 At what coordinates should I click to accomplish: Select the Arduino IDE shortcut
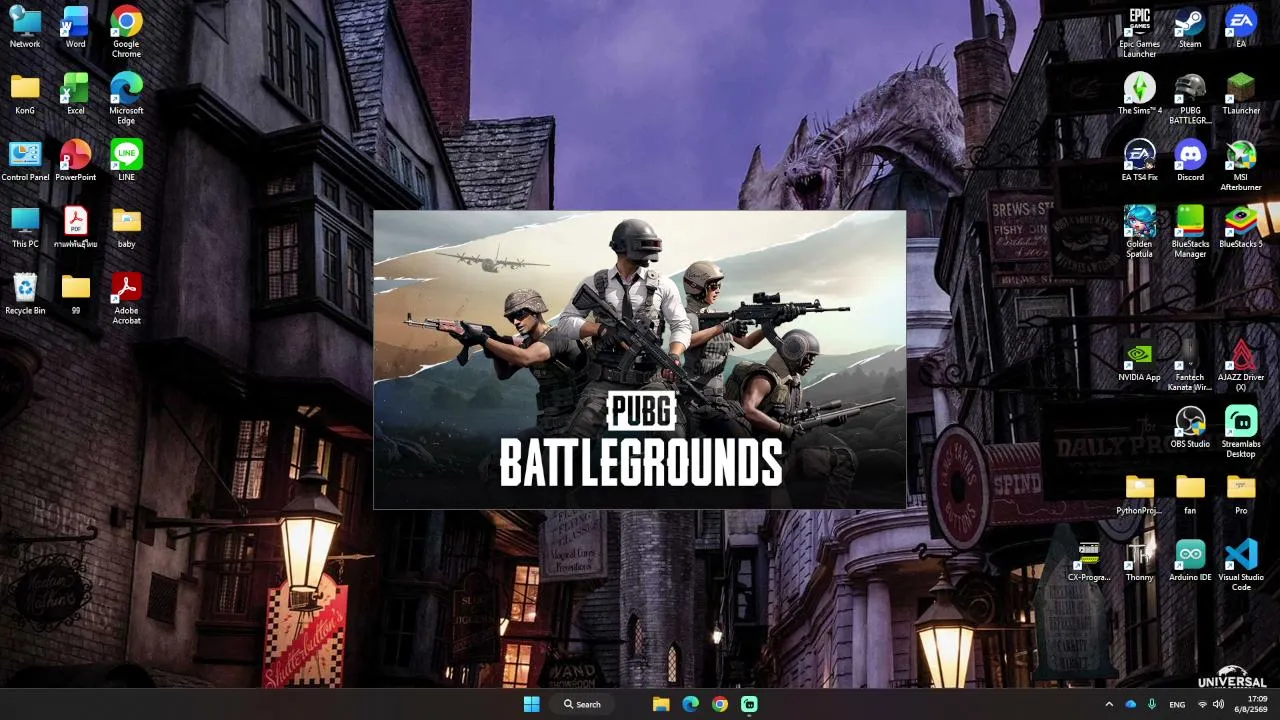coord(1190,561)
